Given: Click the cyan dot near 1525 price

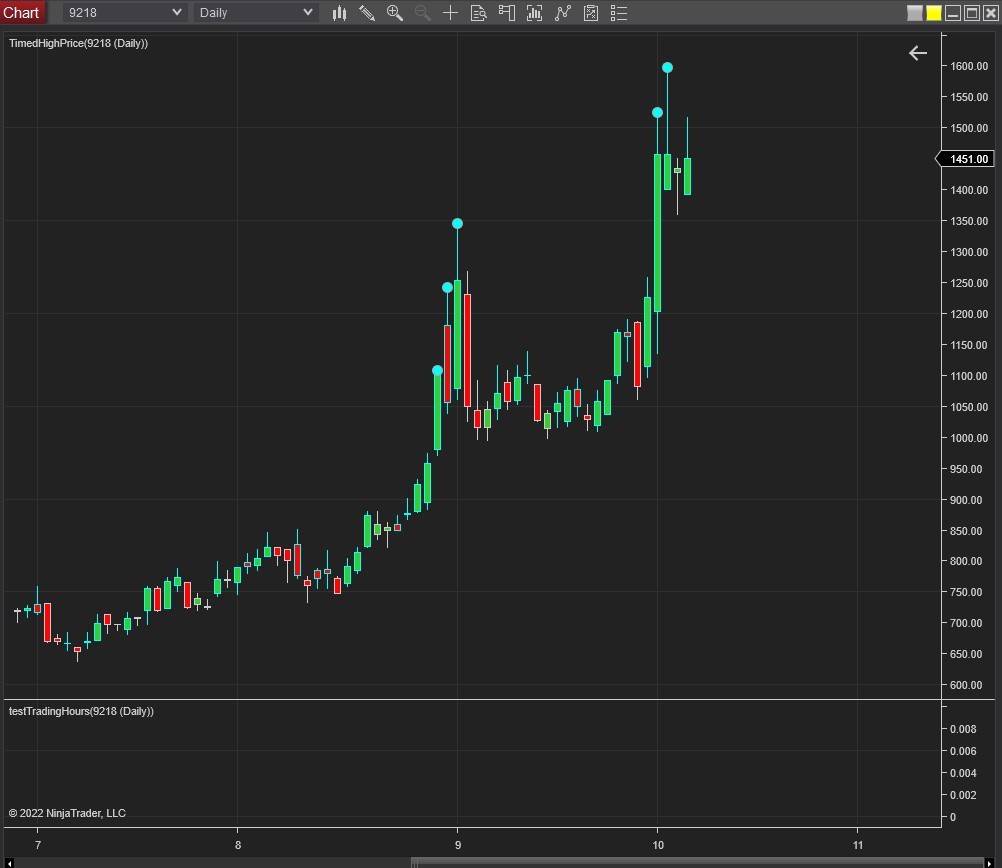Looking at the screenshot, I should [x=658, y=112].
